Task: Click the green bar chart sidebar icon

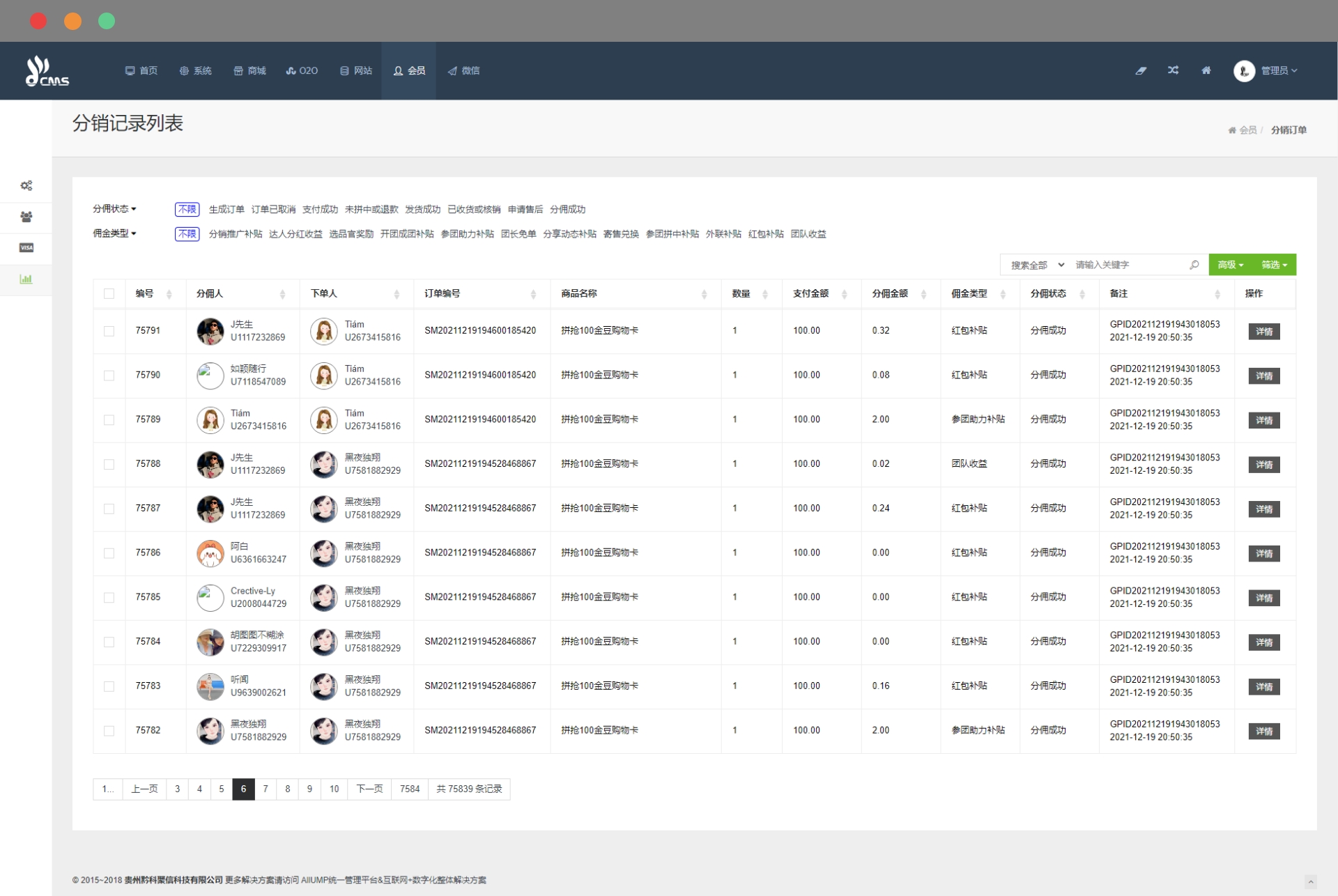Action: (26, 279)
